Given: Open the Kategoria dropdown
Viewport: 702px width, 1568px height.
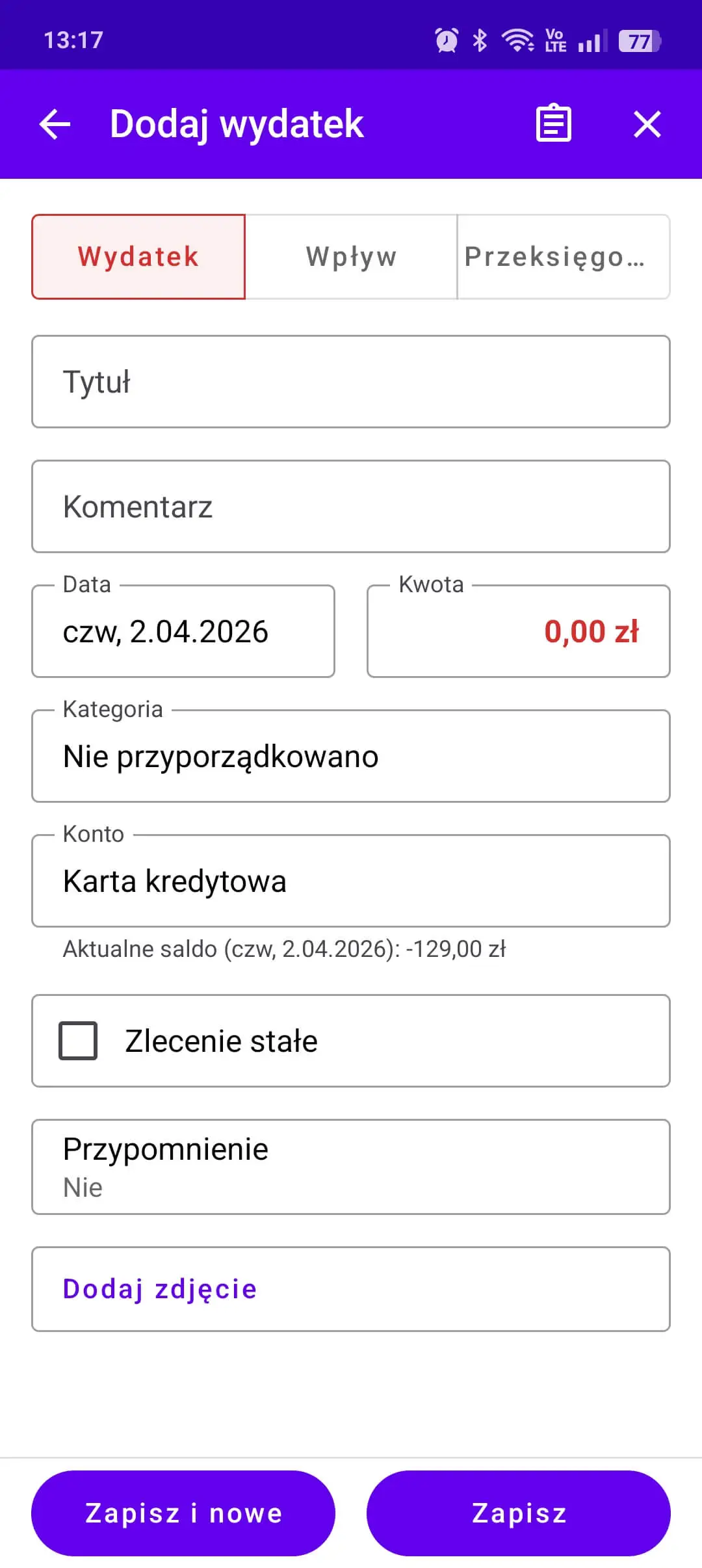Looking at the screenshot, I should (x=351, y=756).
